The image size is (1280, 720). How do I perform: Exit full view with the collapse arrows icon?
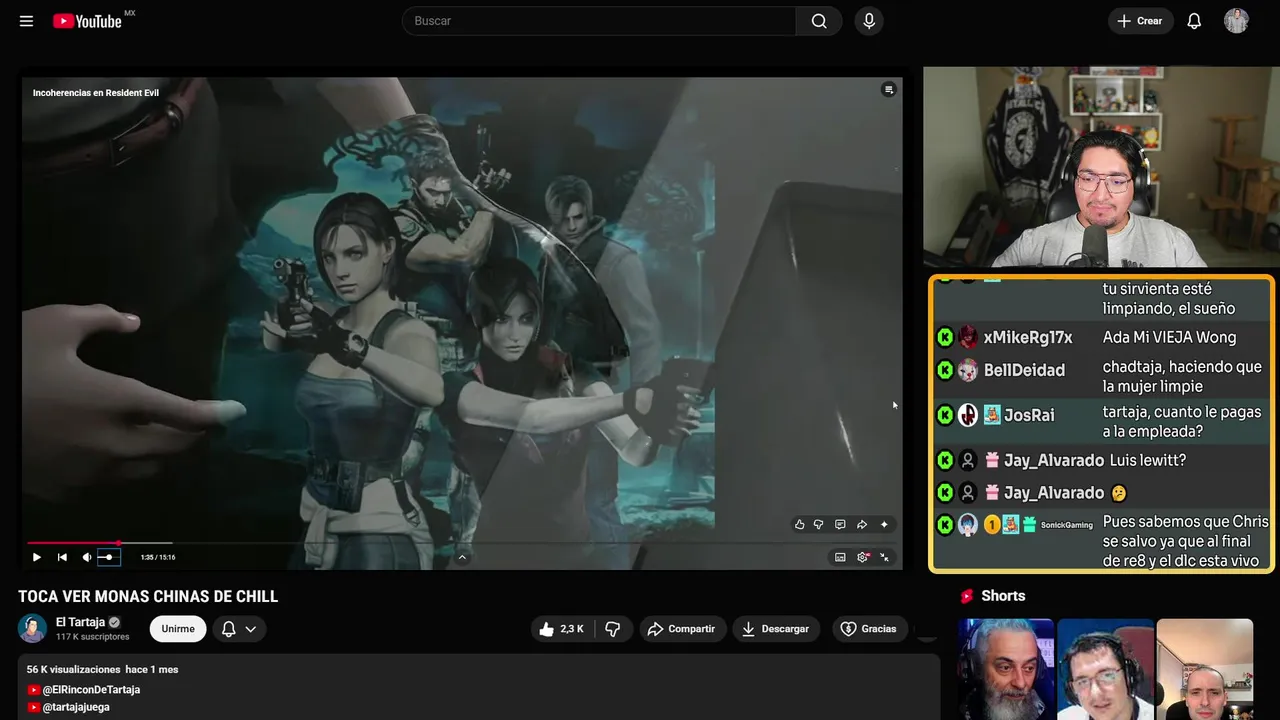coord(884,557)
